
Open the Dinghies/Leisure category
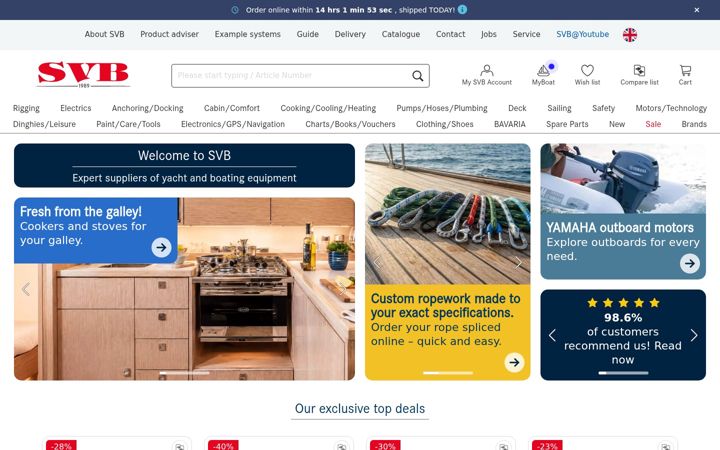[44, 124]
